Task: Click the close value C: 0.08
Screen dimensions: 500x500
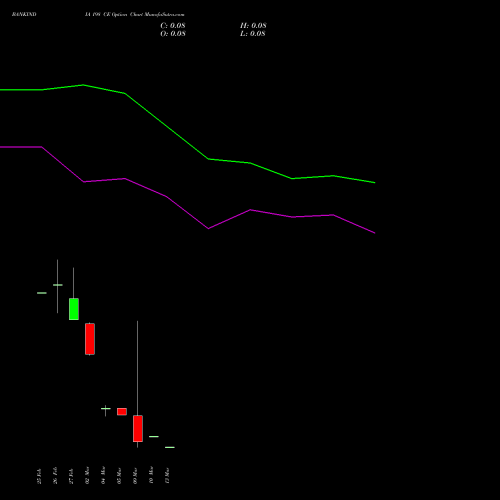Action: 173,26
